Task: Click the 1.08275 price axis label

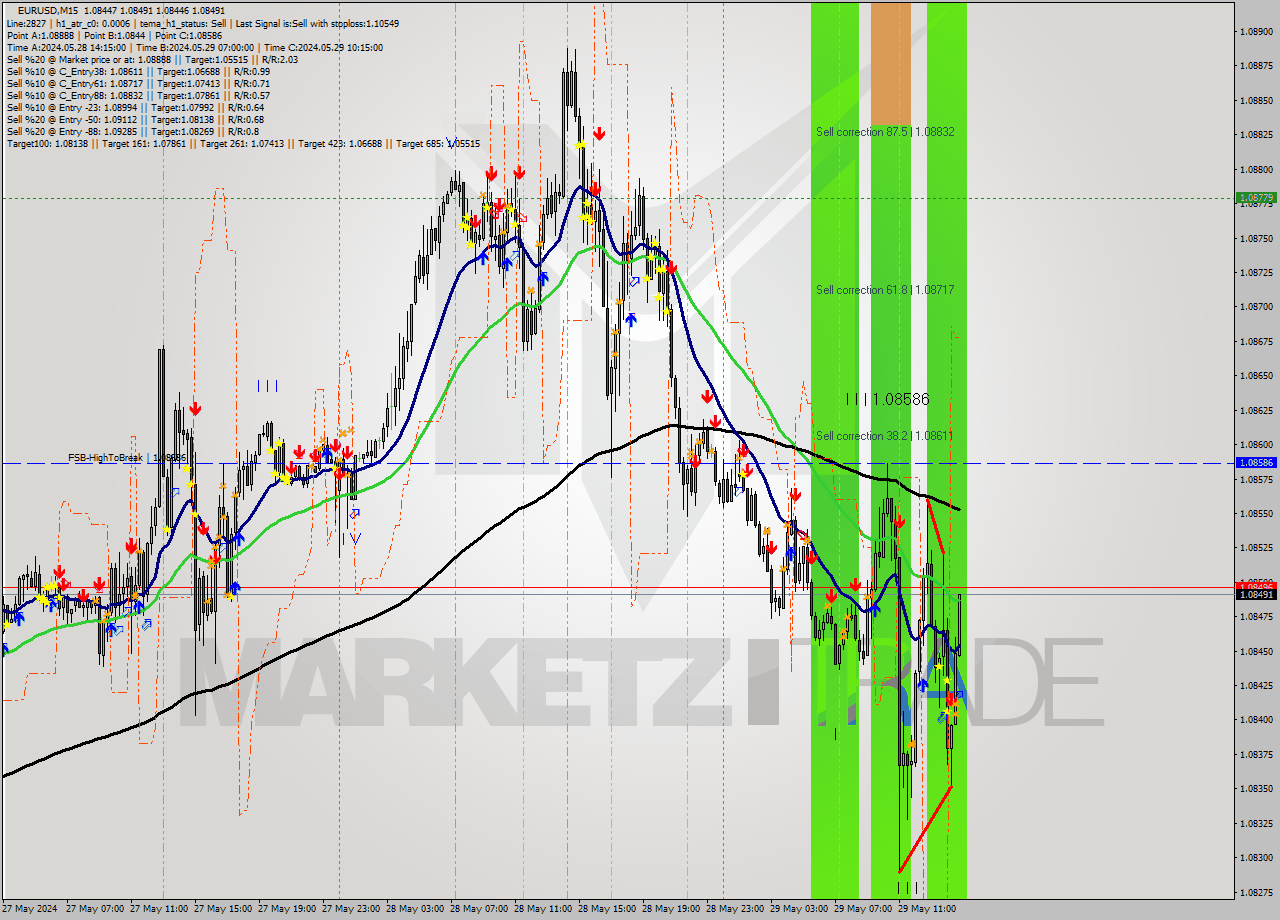Action: coord(1256,892)
